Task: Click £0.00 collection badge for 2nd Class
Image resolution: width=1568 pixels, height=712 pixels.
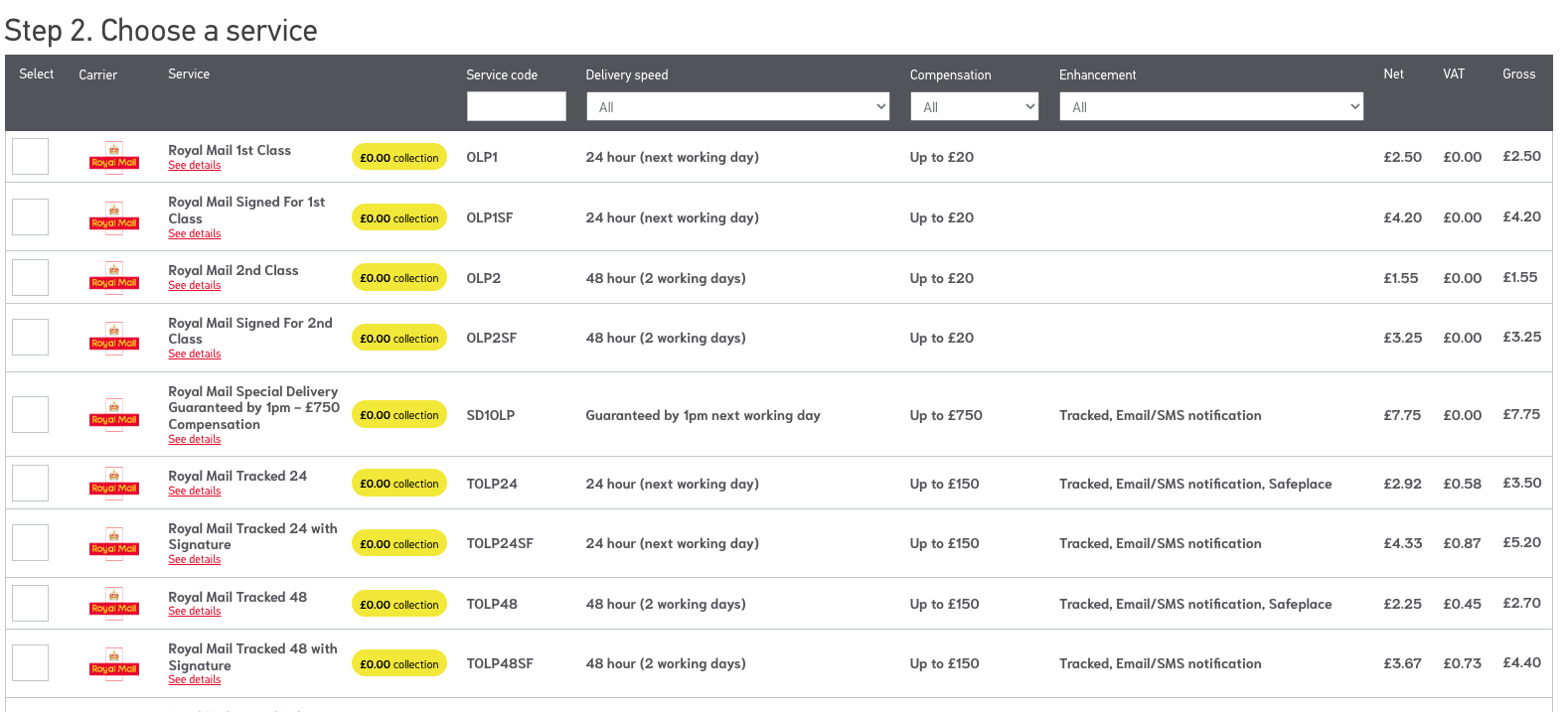Action: click(399, 278)
